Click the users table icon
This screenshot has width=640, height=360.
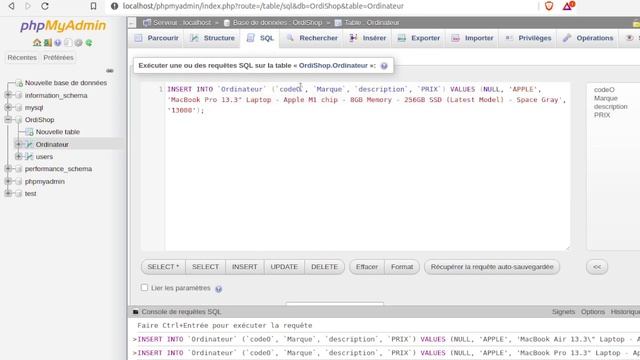click(x=29, y=157)
